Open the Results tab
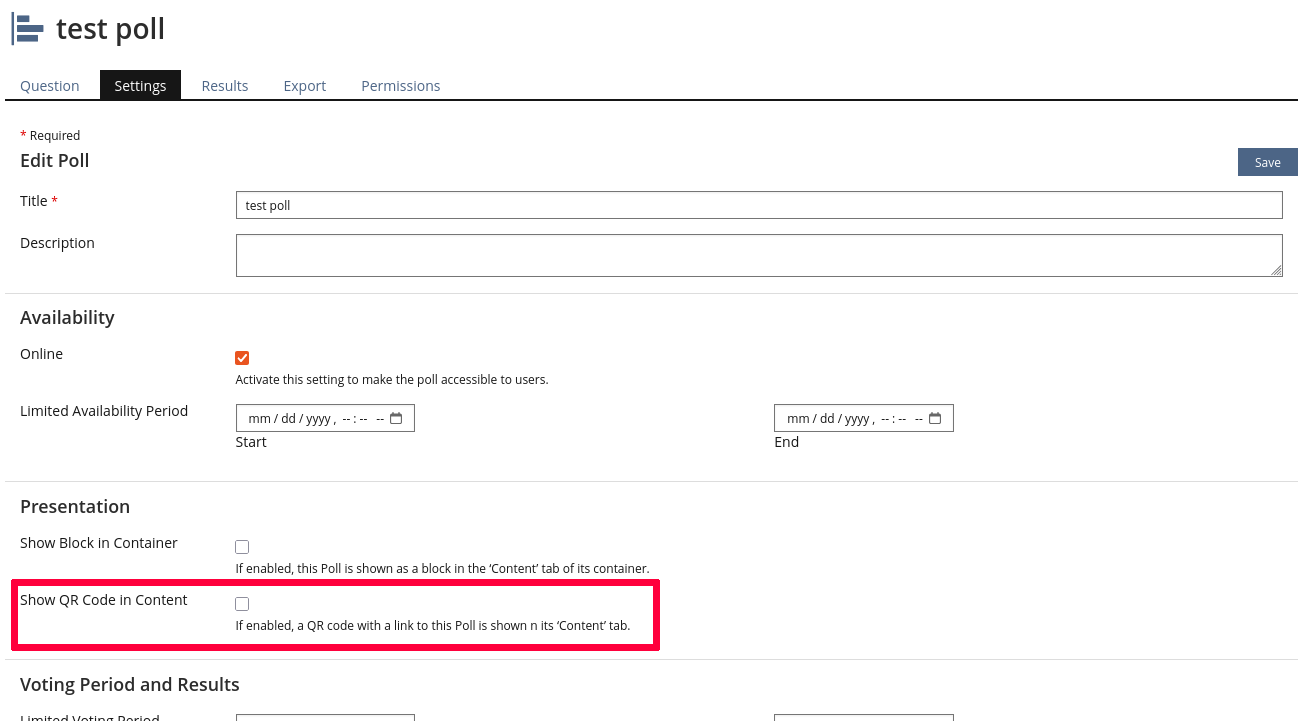This screenshot has width=1303, height=721. pos(225,86)
